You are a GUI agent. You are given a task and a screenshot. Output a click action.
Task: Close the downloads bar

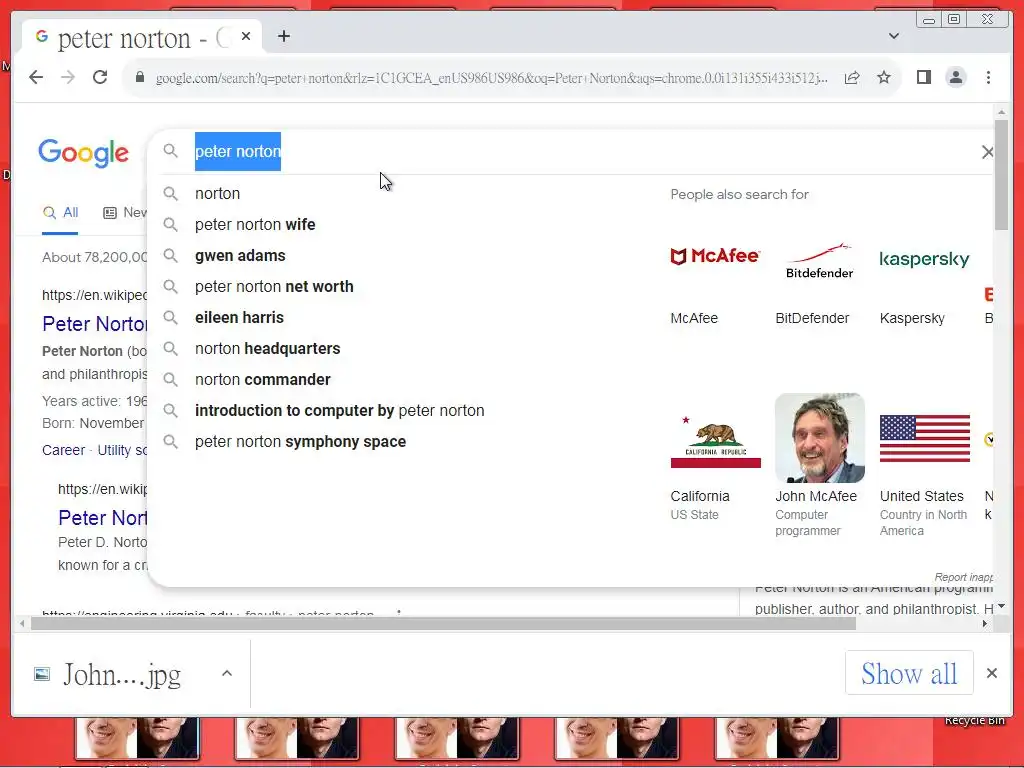tap(991, 673)
